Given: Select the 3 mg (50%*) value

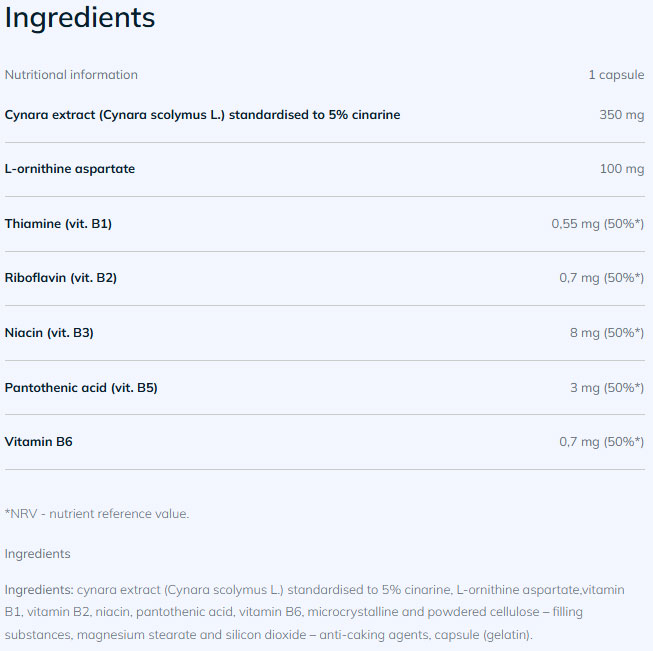Looking at the screenshot, I should (x=606, y=387).
